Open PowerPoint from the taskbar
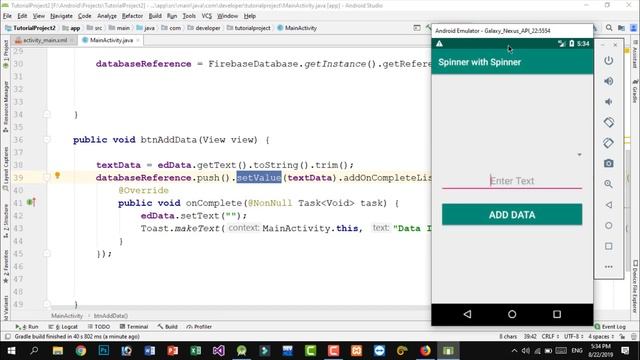This screenshot has height=360, width=640. coord(173,351)
